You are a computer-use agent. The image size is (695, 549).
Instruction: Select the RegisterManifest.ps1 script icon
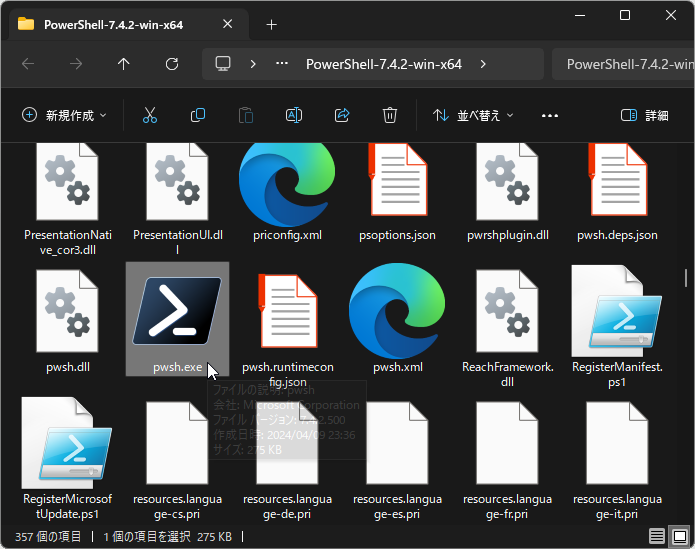(x=617, y=311)
